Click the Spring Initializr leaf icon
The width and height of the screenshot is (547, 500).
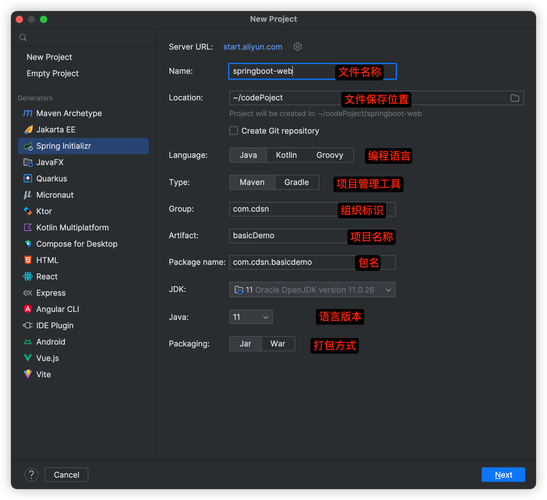(28, 146)
